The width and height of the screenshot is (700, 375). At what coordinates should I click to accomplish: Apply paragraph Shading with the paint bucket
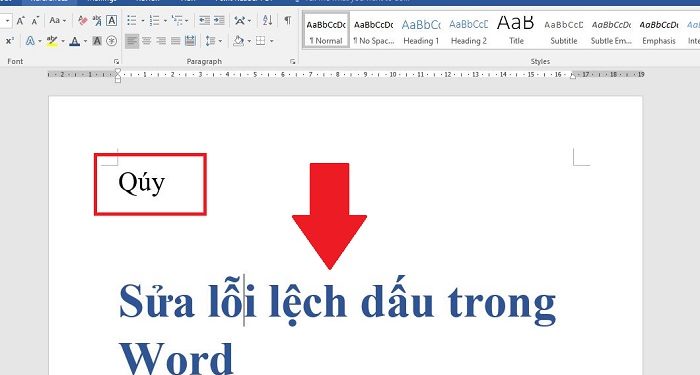tap(238, 42)
